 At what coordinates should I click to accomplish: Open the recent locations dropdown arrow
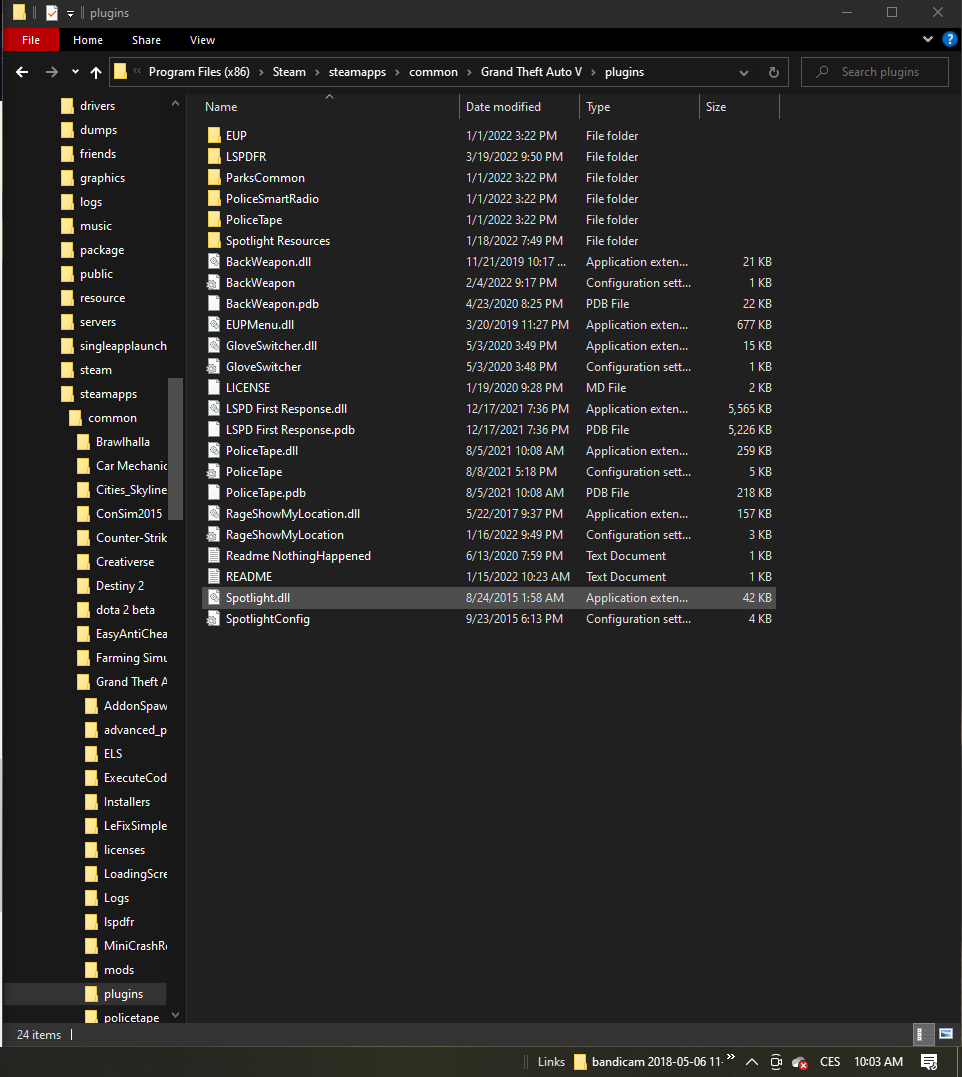click(x=75, y=72)
